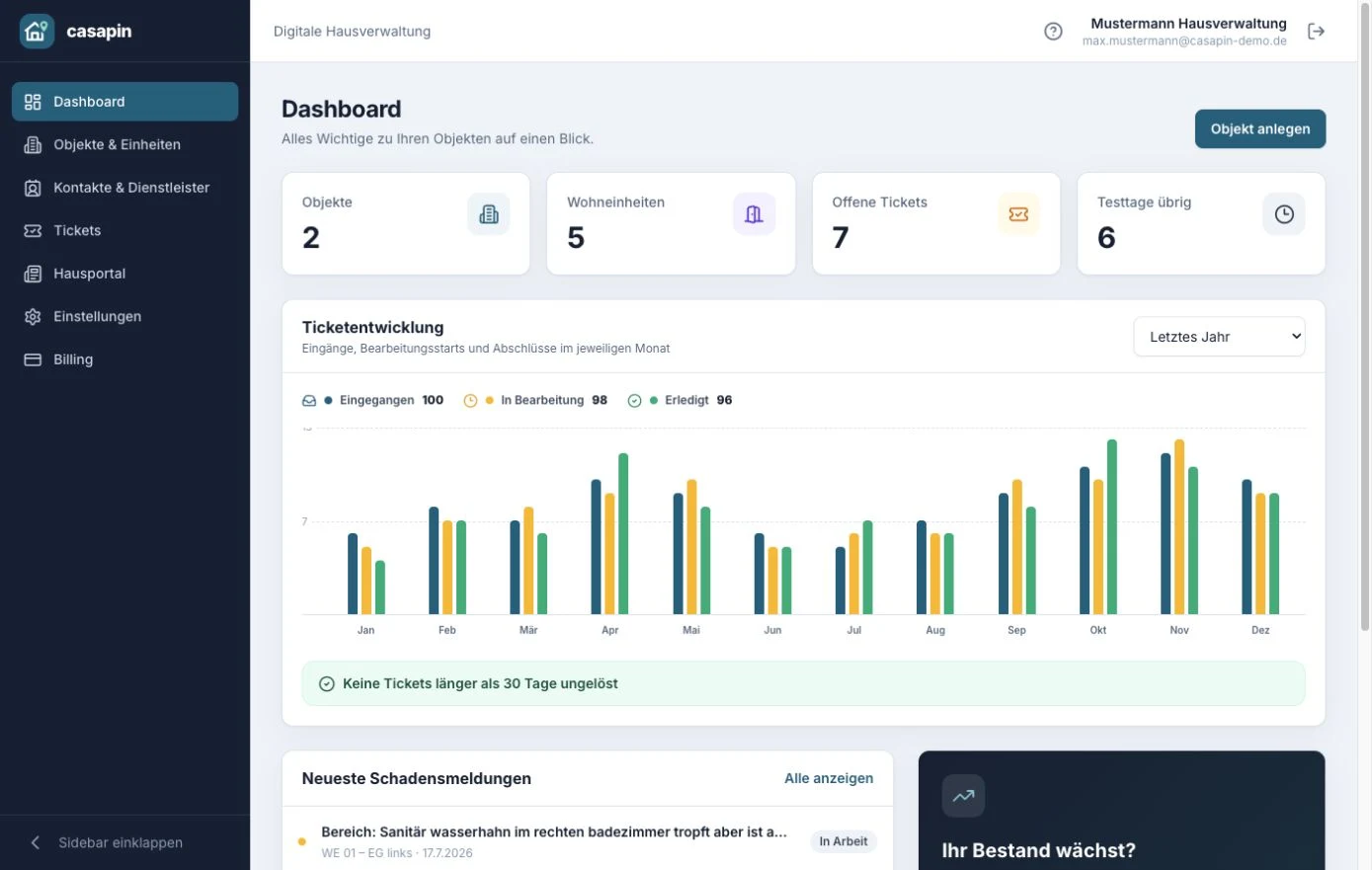Click the Testtage übrig count 6

pyautogui.click(x=1106, y=238)
